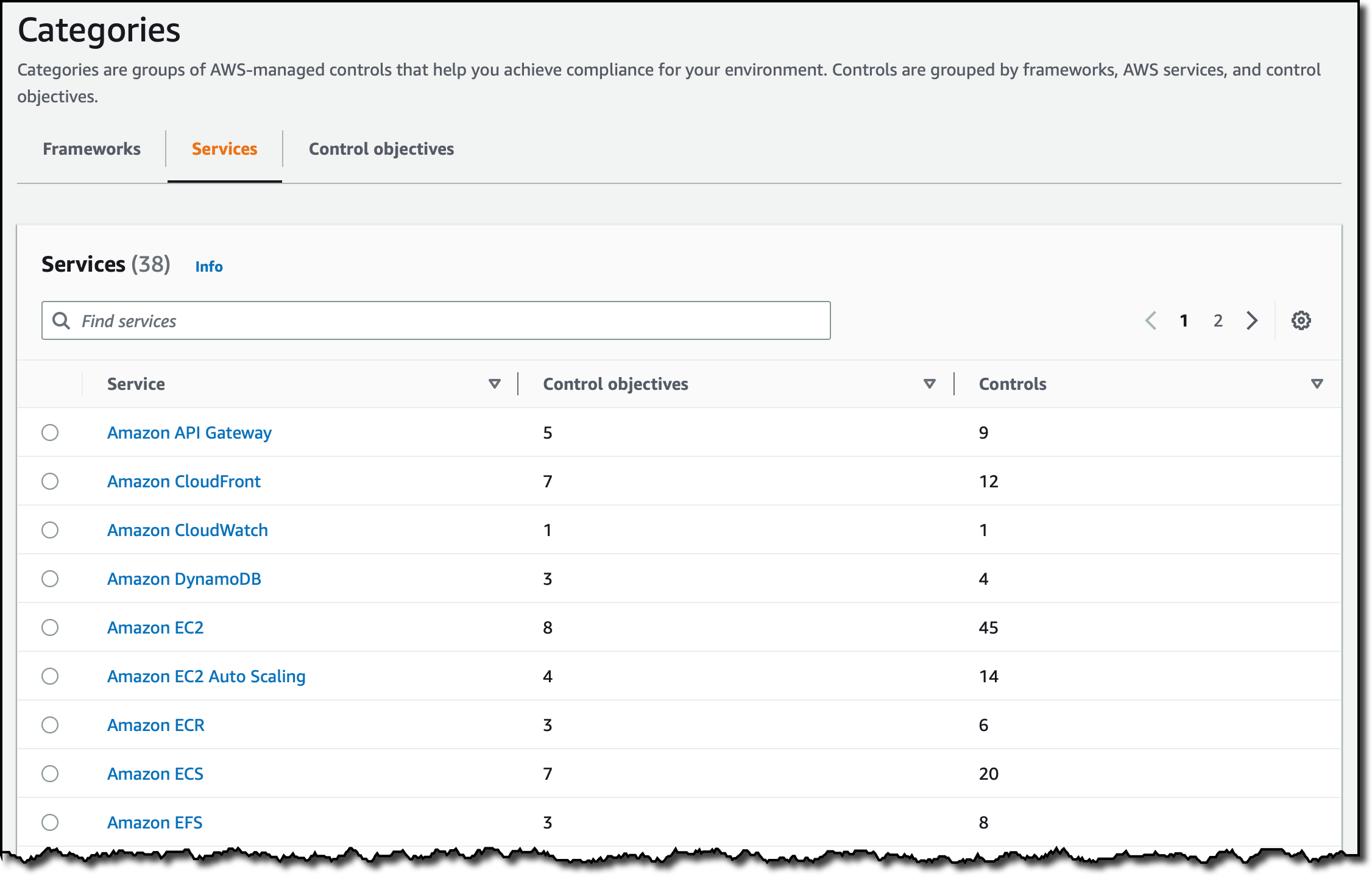Sort by Controls column arrow
Image resolution: width=1372 pixels, height=876 pixels.
(1317, 384)
